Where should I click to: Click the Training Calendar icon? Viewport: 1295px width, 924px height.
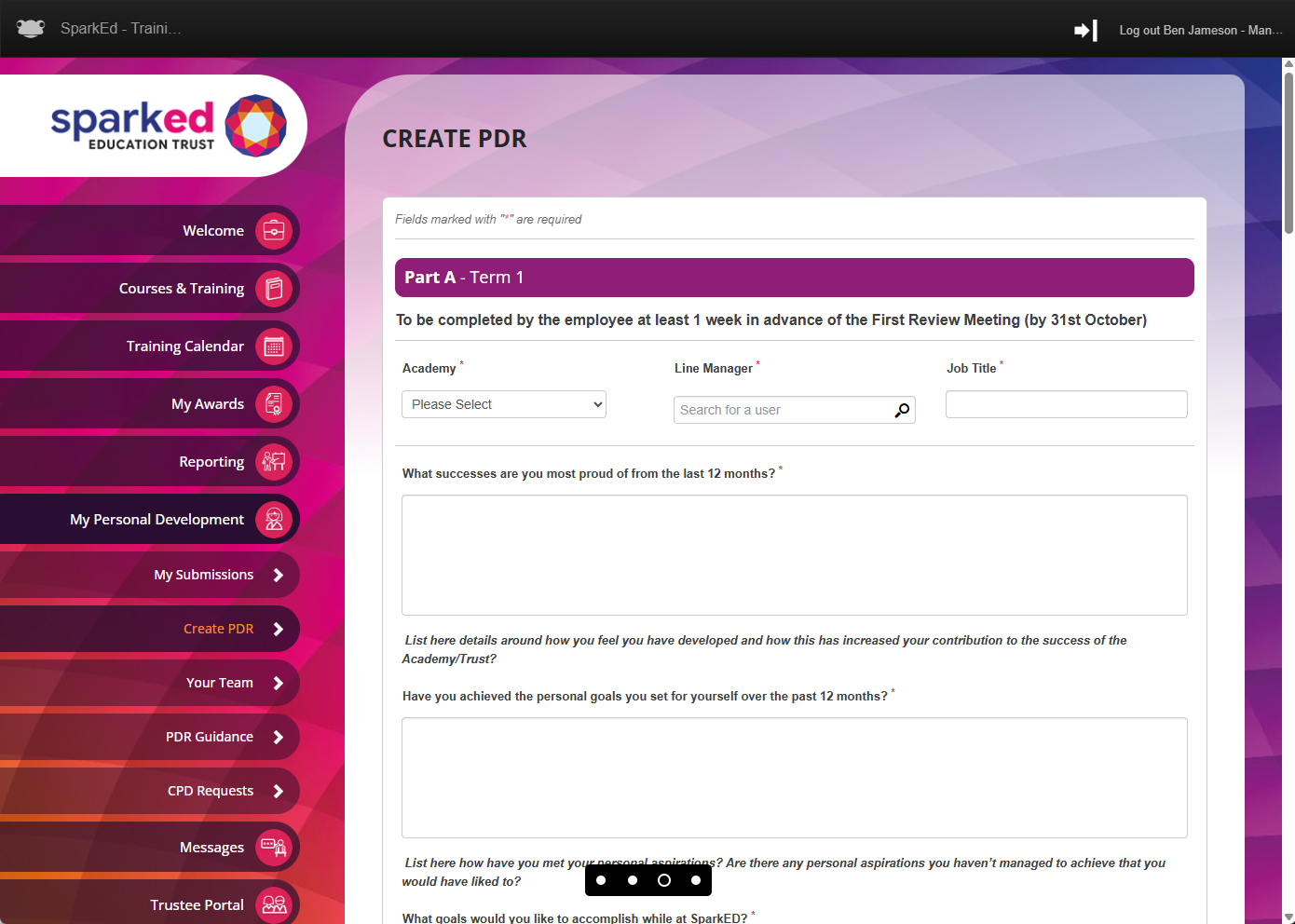[x=274, y=346]
